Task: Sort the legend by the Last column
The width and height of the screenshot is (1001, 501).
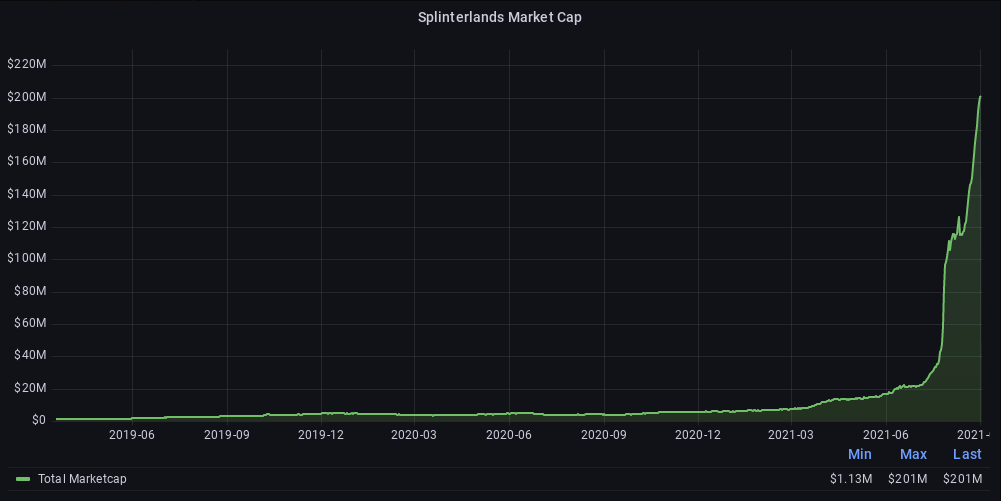Action: (x=967, y=454)
